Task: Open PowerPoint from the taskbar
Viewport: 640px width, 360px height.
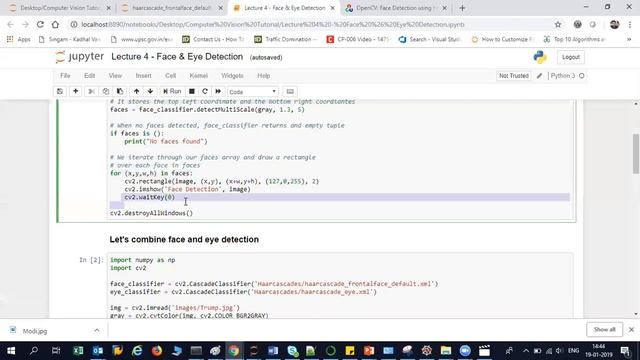Action: pos(369,351)
